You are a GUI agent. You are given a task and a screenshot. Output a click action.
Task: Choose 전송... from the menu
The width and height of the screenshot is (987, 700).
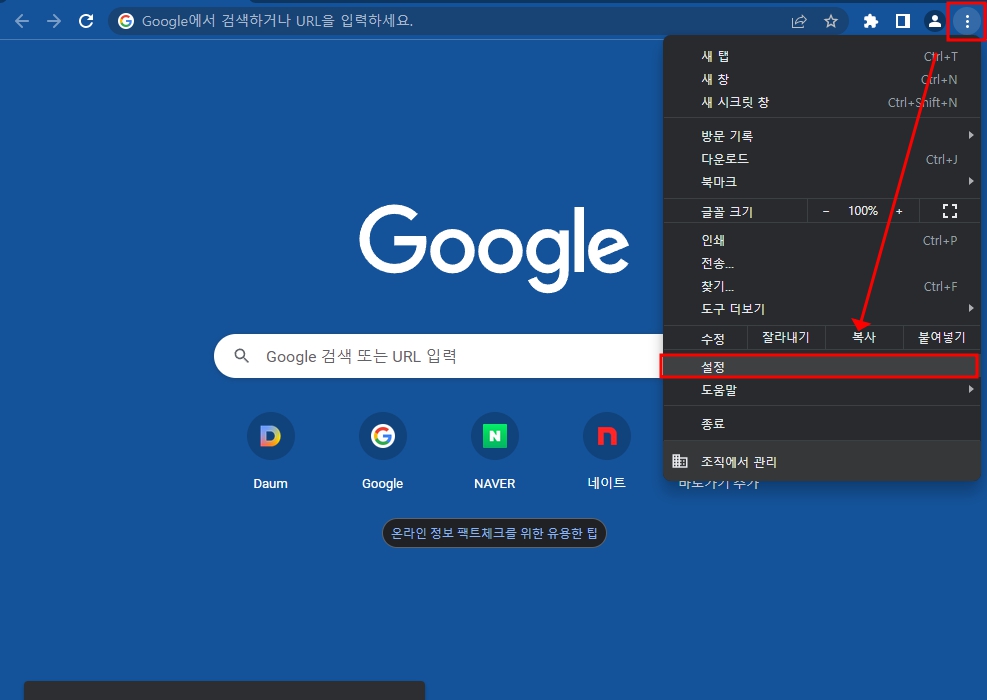click(822, 263)
